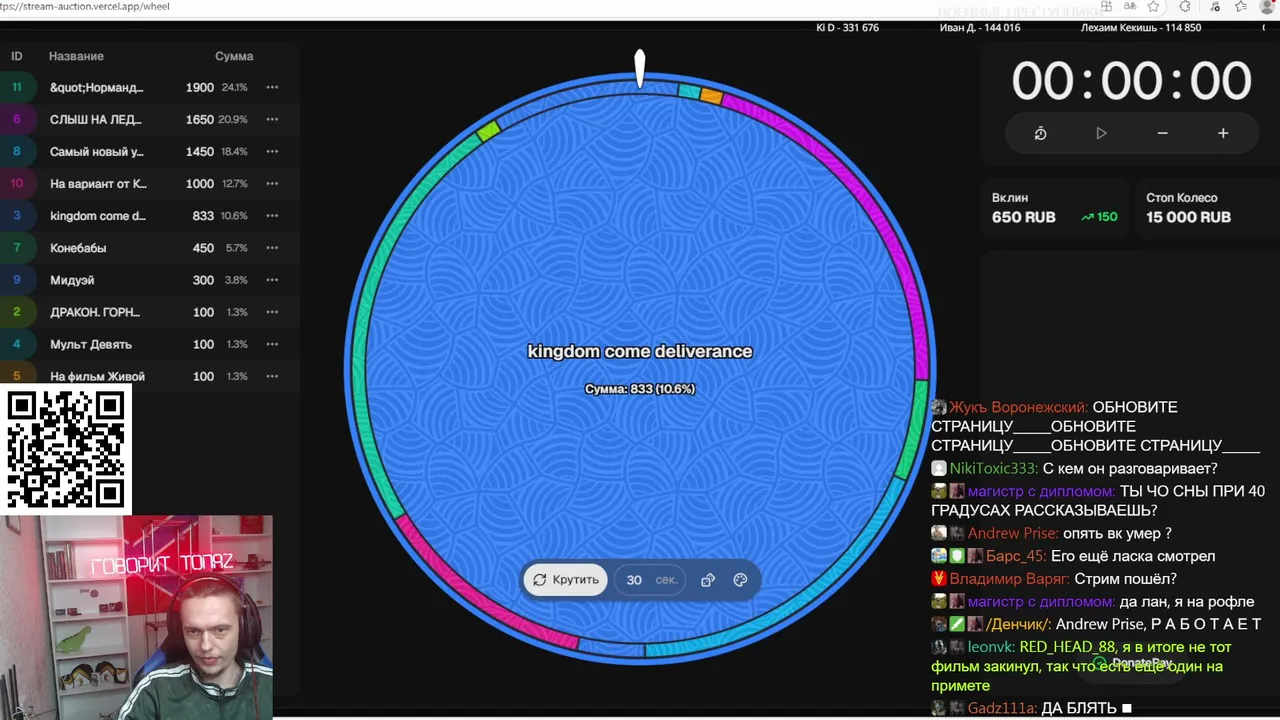Open options menu for Мульт Девять lot

tap(272, 344)
